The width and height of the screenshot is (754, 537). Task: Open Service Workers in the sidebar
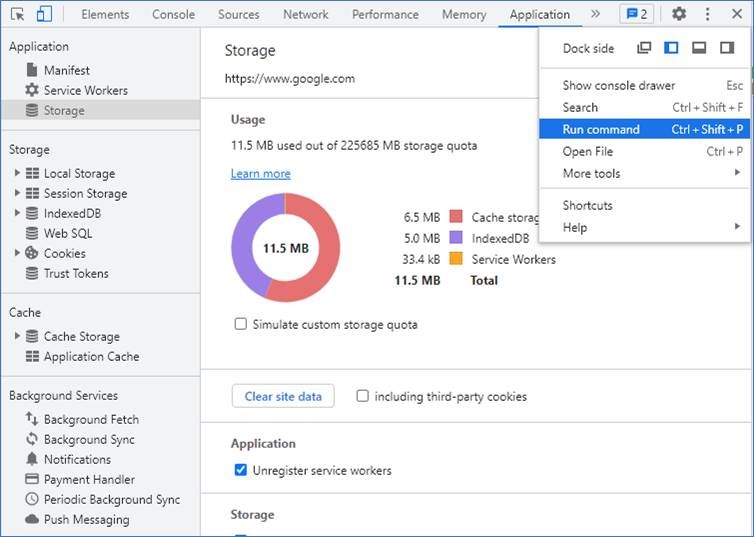pyautogui.click(x=85, y=90)
